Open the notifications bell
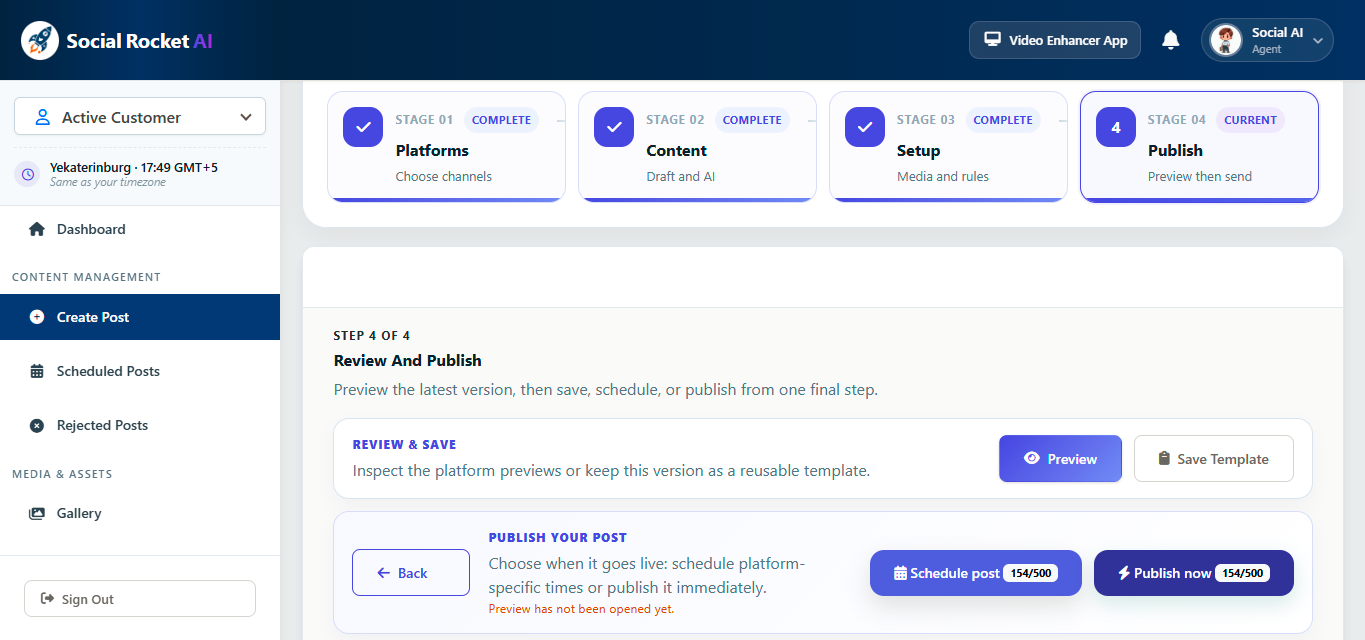The height and width of the screenshot is (640, 1365). pos(1171,40)
